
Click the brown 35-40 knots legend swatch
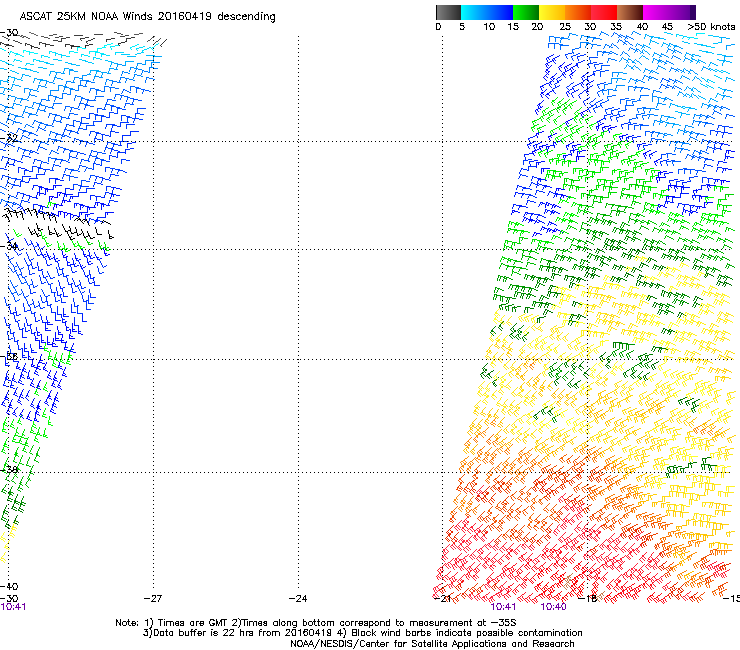coord(630,12)
